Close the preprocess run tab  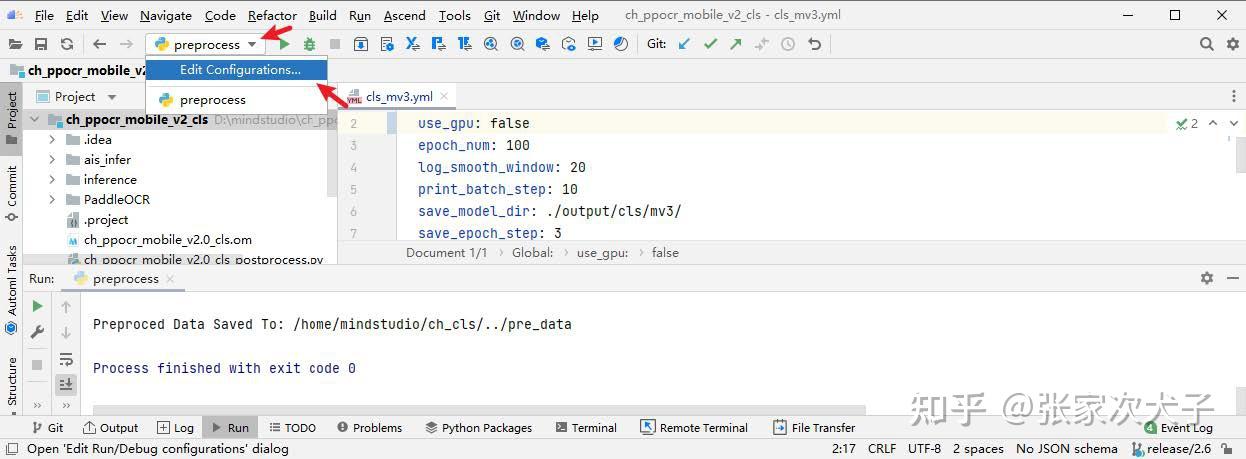click(x=169, y=279)
